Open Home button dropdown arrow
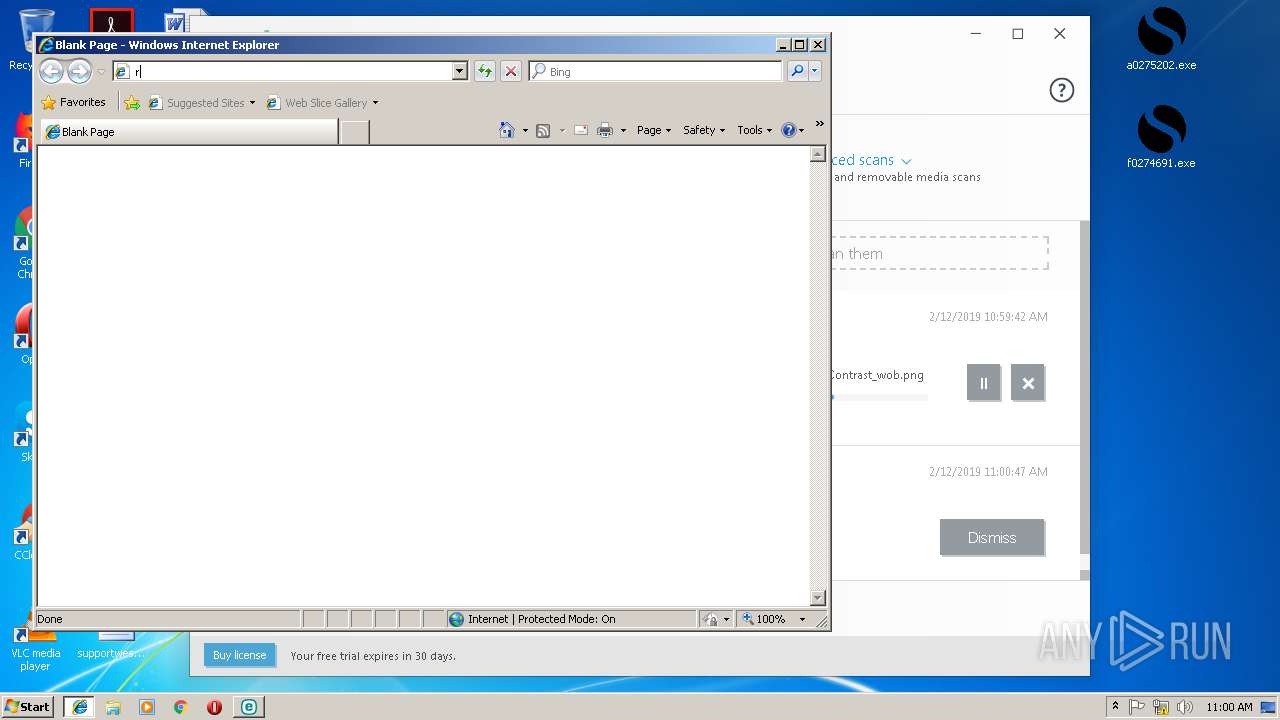Viewport: 1280px width, 720px height. click(x=525, y=130)
